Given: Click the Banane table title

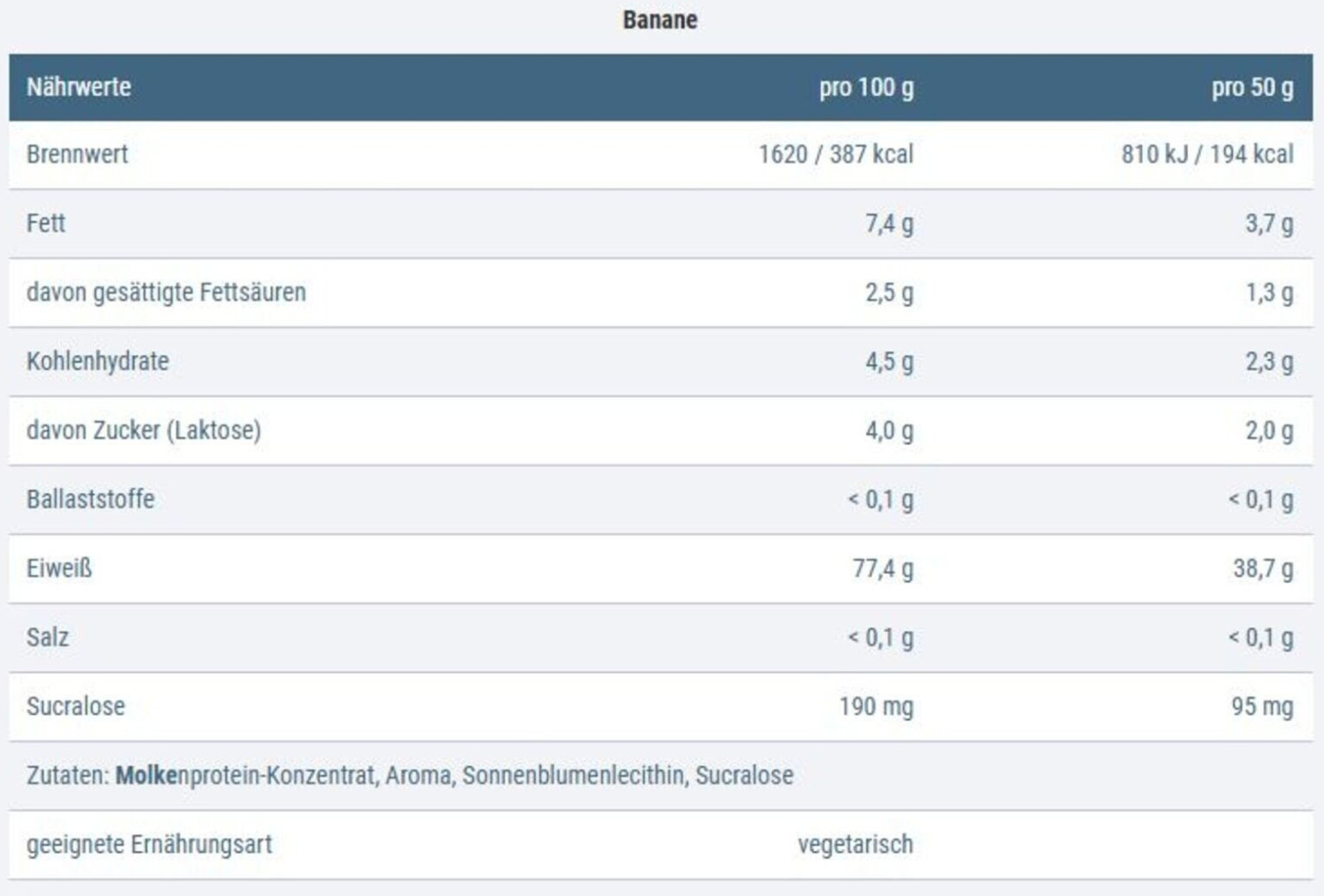Looking at the screenshot, I should click(x=660, y=19).
